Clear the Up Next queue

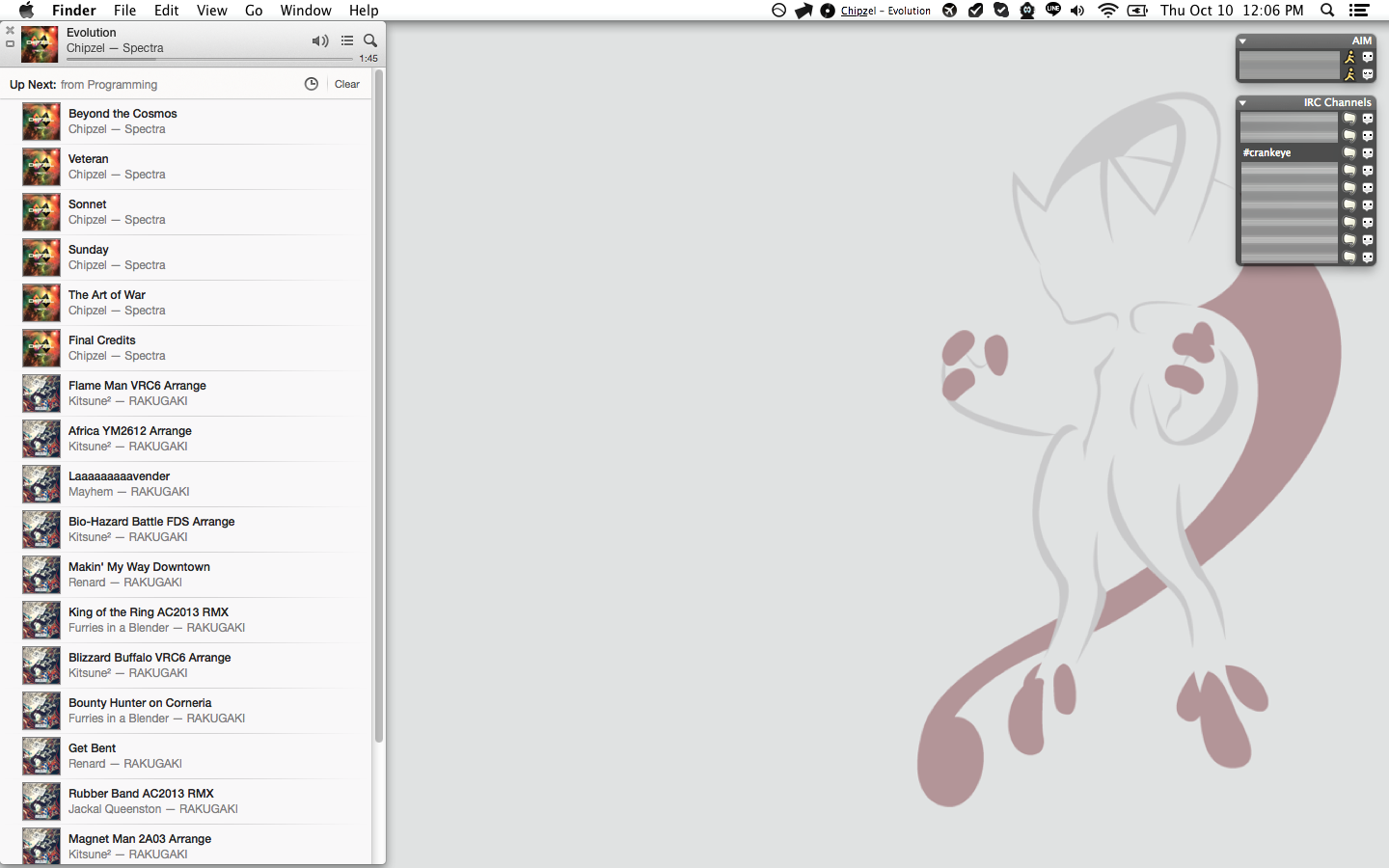tap(347, 84)
